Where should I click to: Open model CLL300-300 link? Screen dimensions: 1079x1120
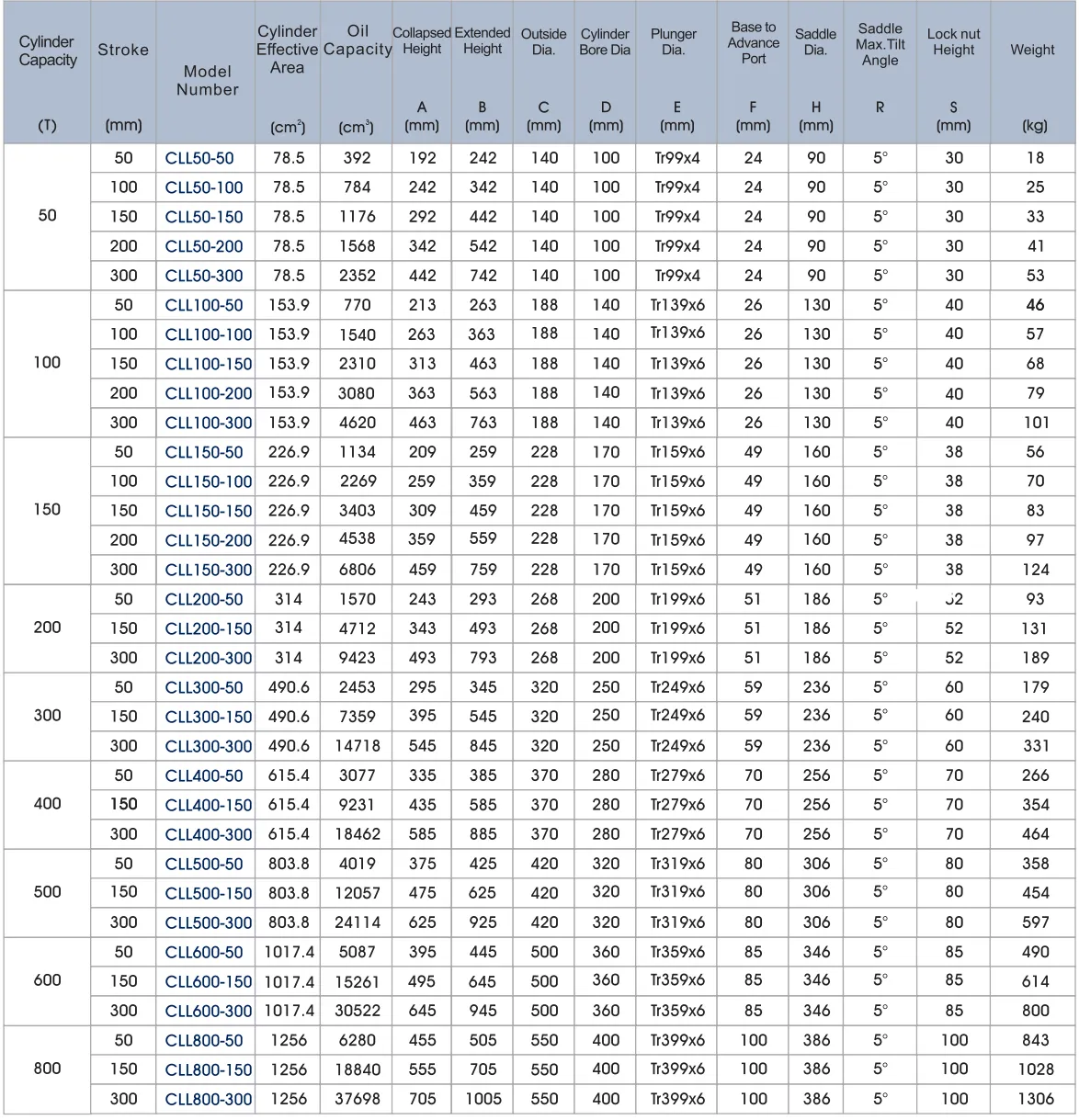coord(208,746)
